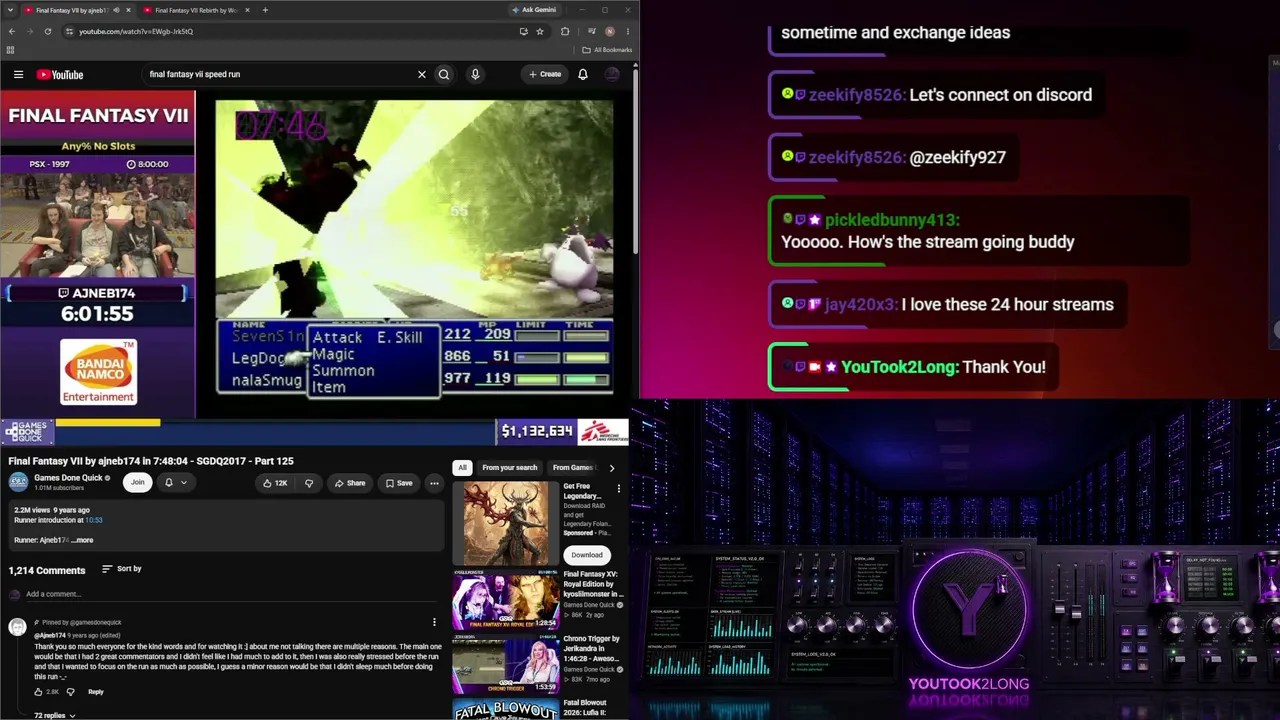Open the Fatal Blowout 2026 video thumbnail
1280x720 pixels.
pyautogui.click(x=505, y=709)
